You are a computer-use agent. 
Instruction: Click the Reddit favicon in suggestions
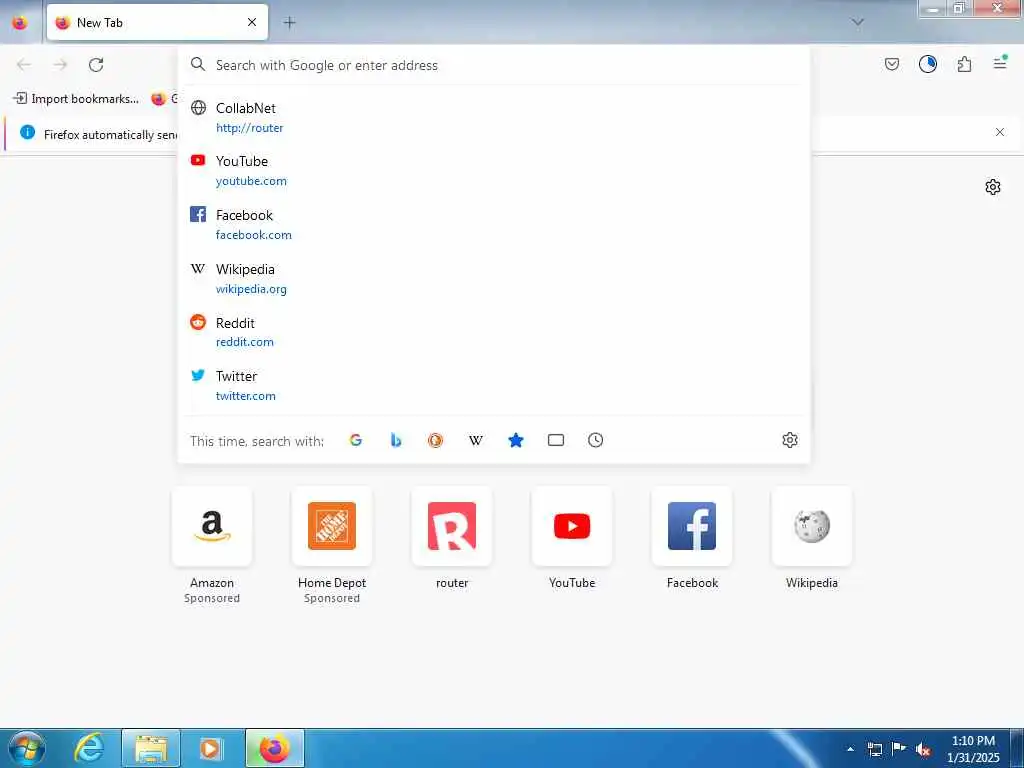click(198, 321)
